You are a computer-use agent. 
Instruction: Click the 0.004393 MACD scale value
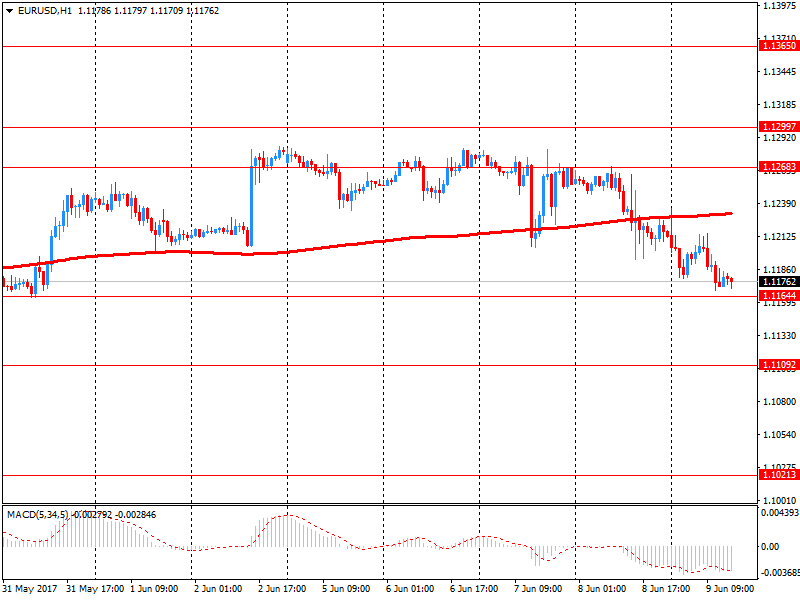tap(780, 513)
